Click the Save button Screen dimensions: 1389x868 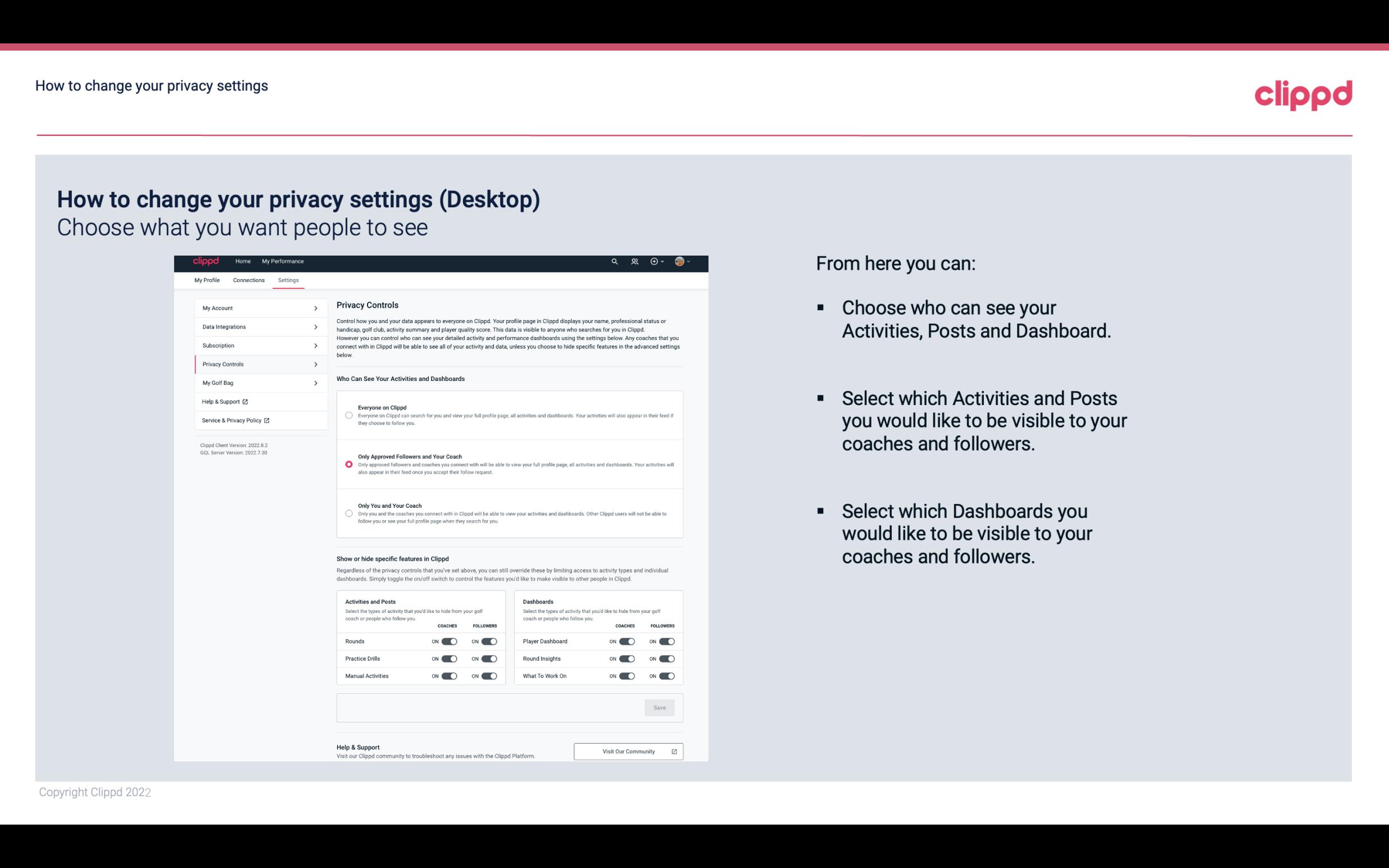[660, 708]
